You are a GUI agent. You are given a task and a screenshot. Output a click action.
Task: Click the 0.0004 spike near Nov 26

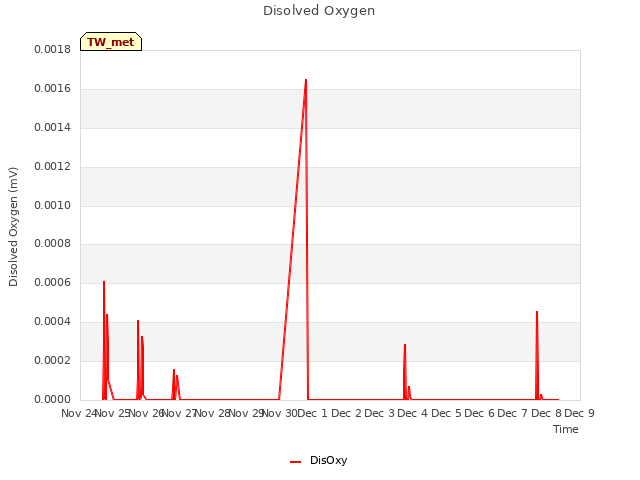(x=138, y=321)
